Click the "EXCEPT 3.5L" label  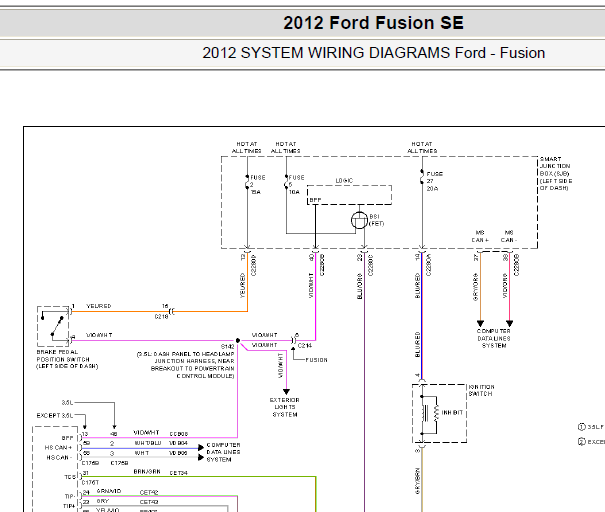click(x=54, y=416)
